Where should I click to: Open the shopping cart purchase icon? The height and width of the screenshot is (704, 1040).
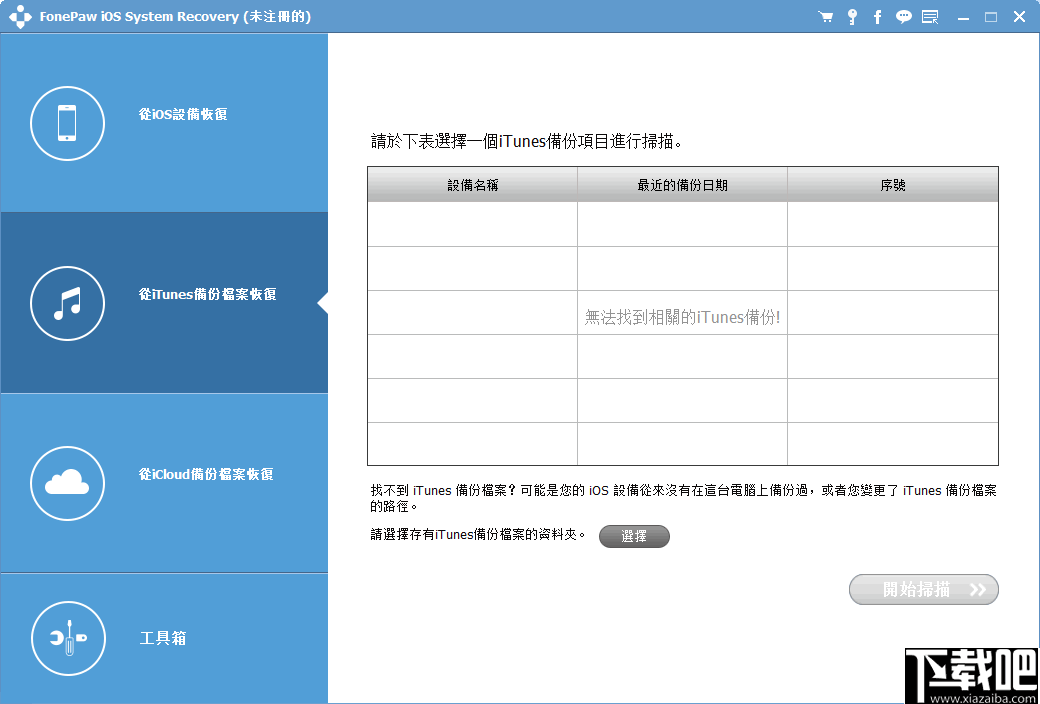[x=825, y=16]
